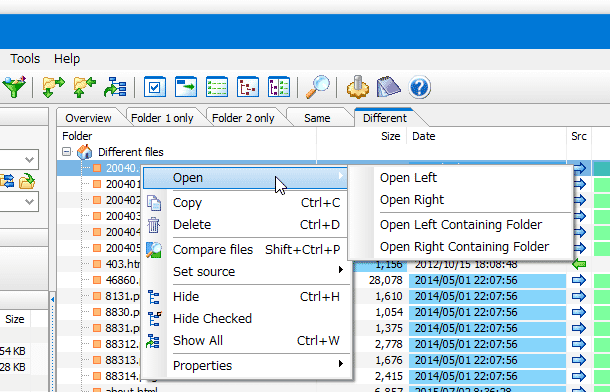Image resolution: width=610 pixels, height=392 pixels.
Task: Select the 46860 file row
Action: [x=122, y=280]
